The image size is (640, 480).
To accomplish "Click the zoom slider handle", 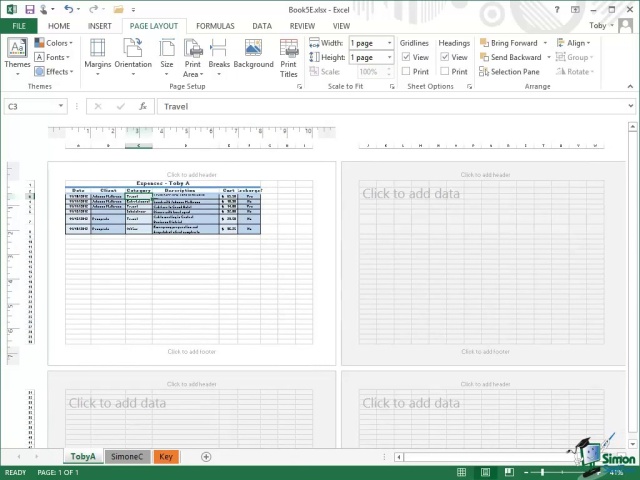I will (x=542, y=472).
